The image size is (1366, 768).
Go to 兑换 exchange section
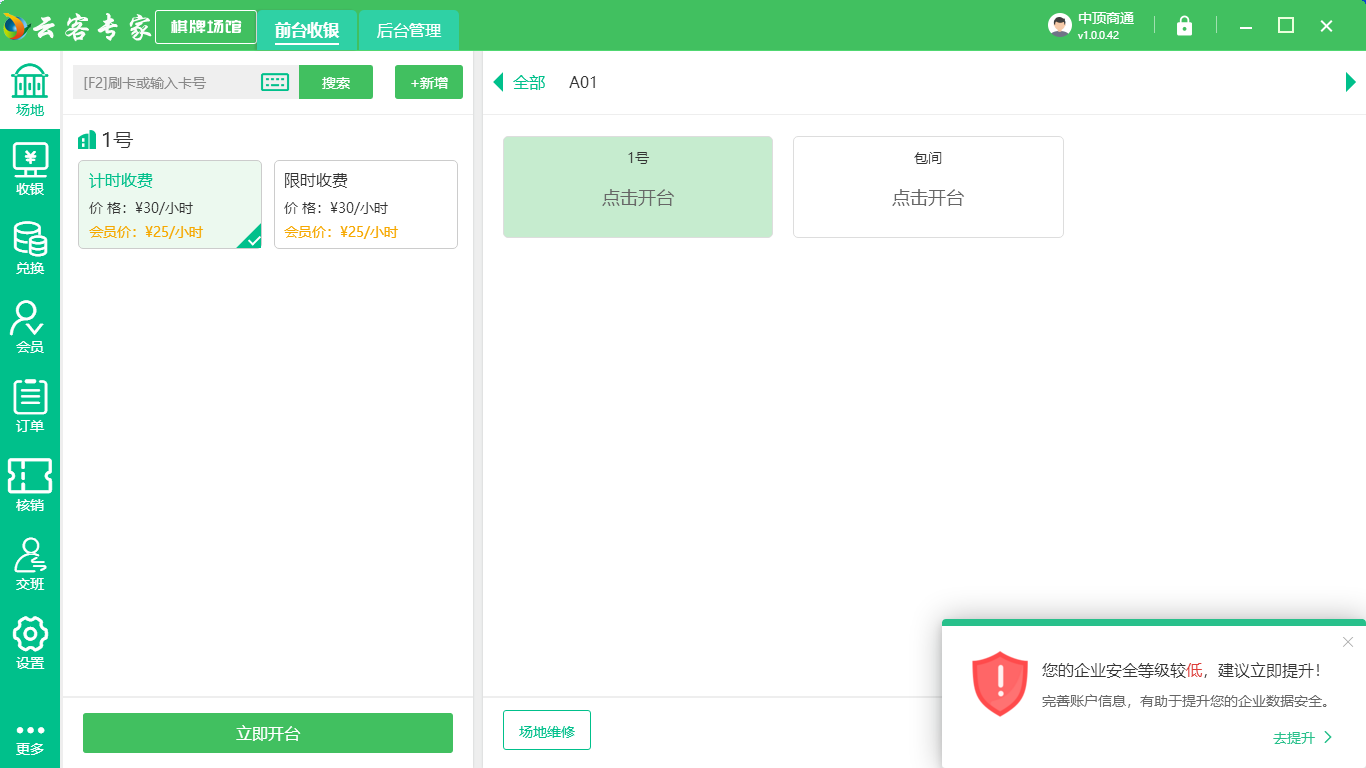(x=30, y=248)
